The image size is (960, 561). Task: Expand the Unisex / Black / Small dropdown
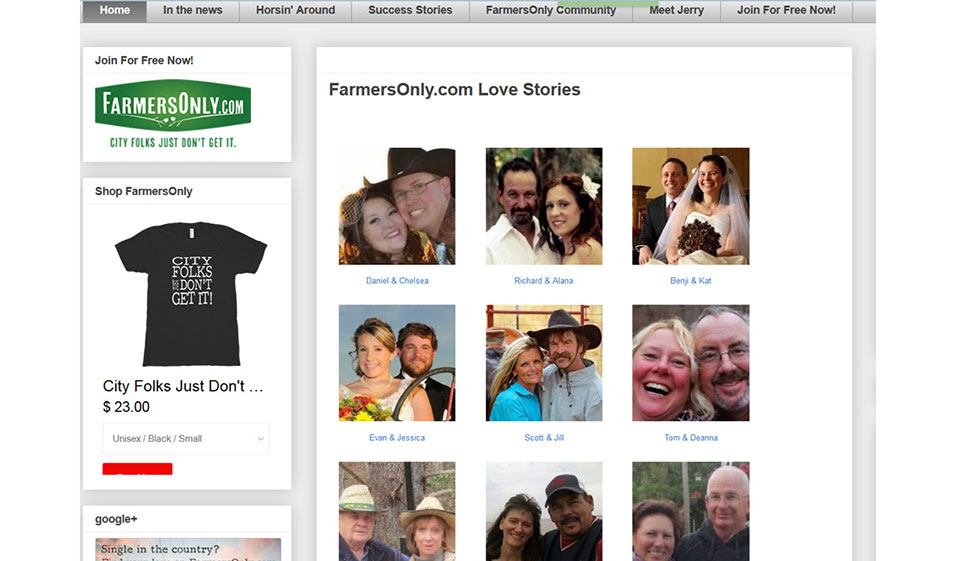click(x=186, y=439)
